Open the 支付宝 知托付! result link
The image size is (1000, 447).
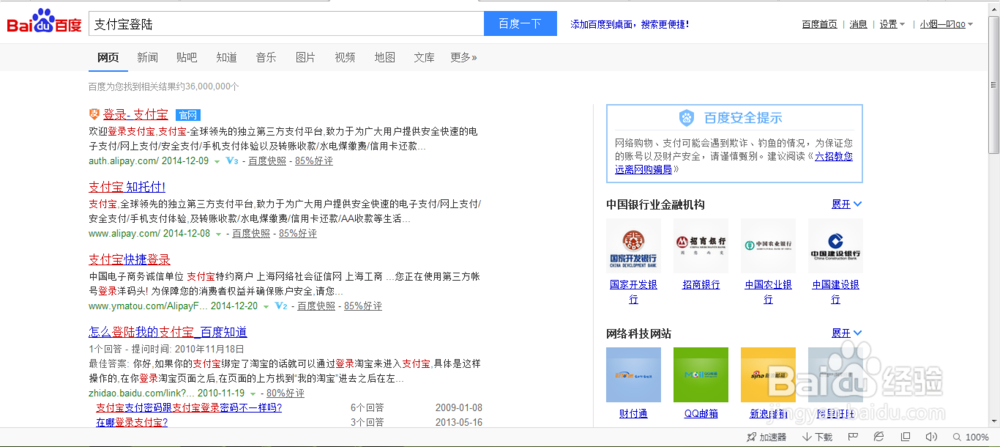(127, 187)
